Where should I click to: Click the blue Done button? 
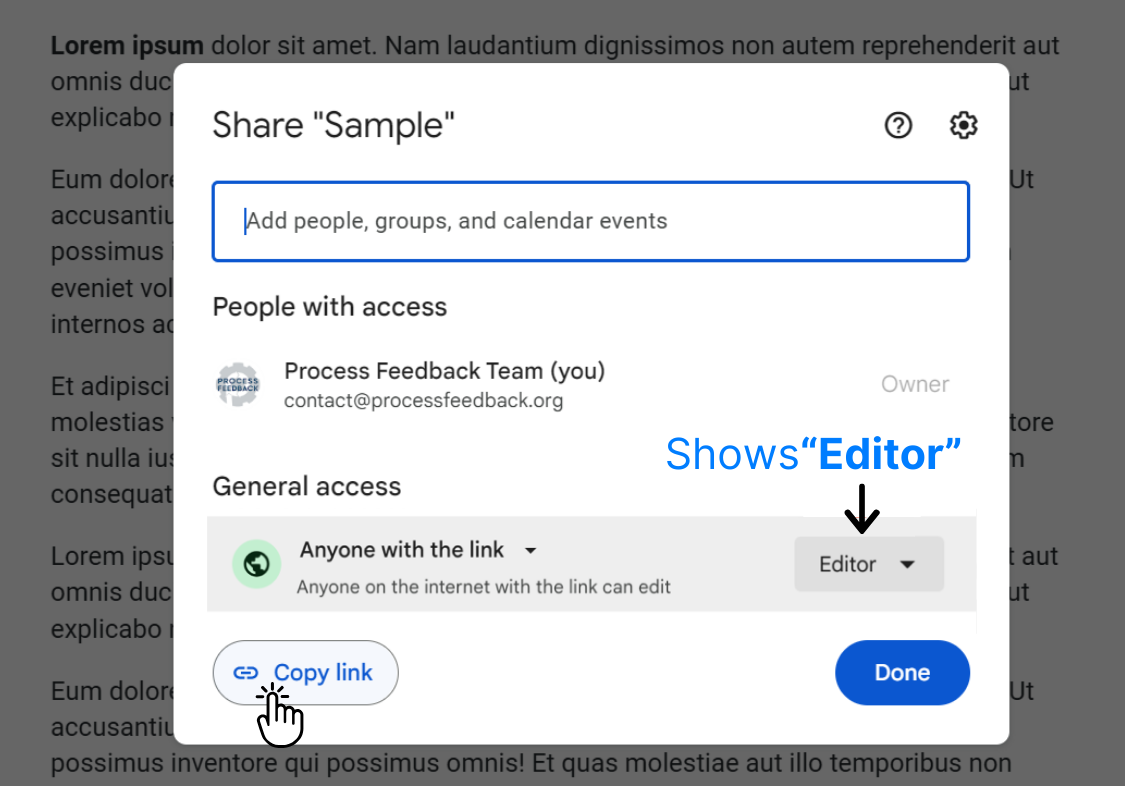click(902, 673)
